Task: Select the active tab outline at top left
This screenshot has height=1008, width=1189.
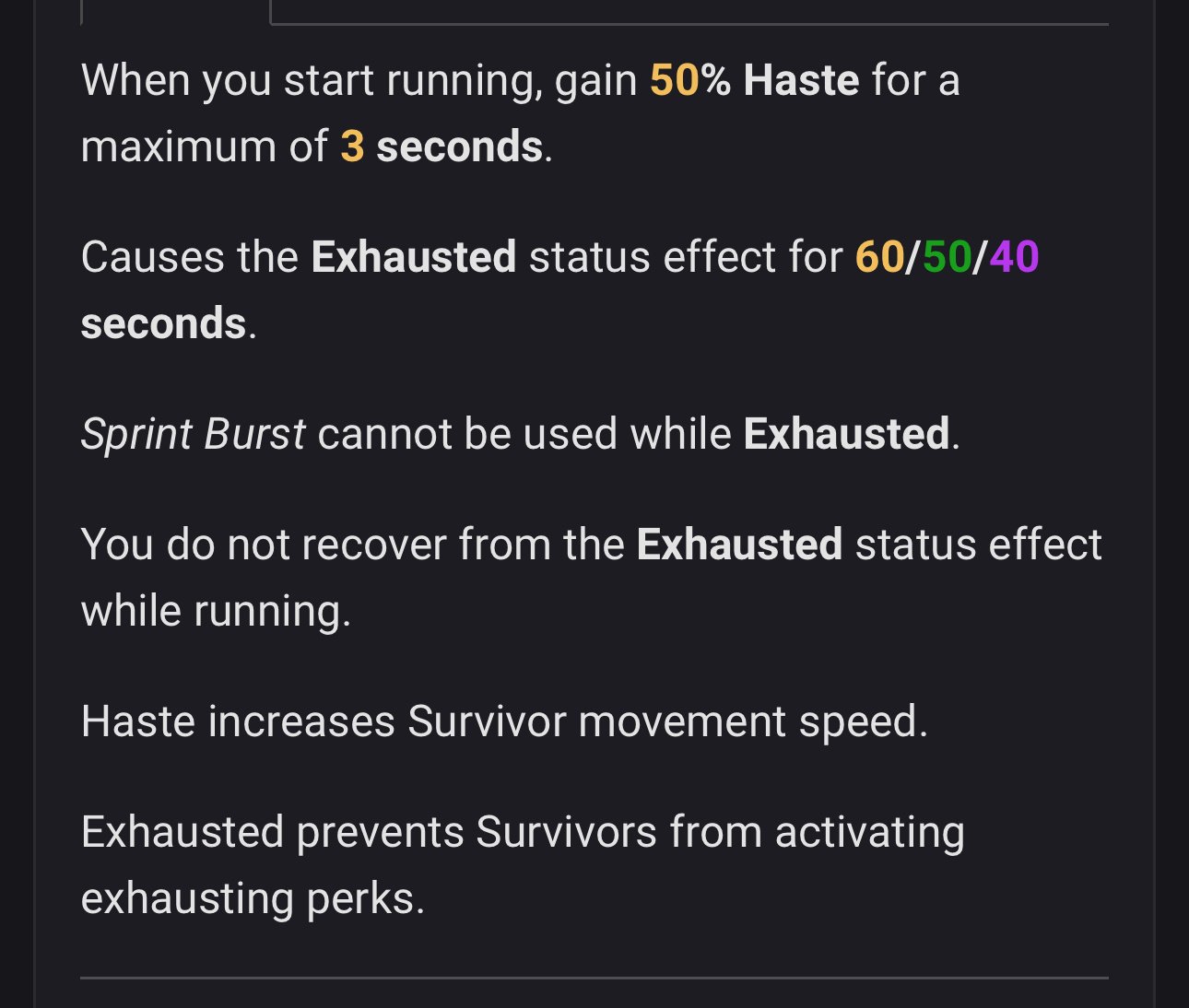Action: tap(175, 12)
